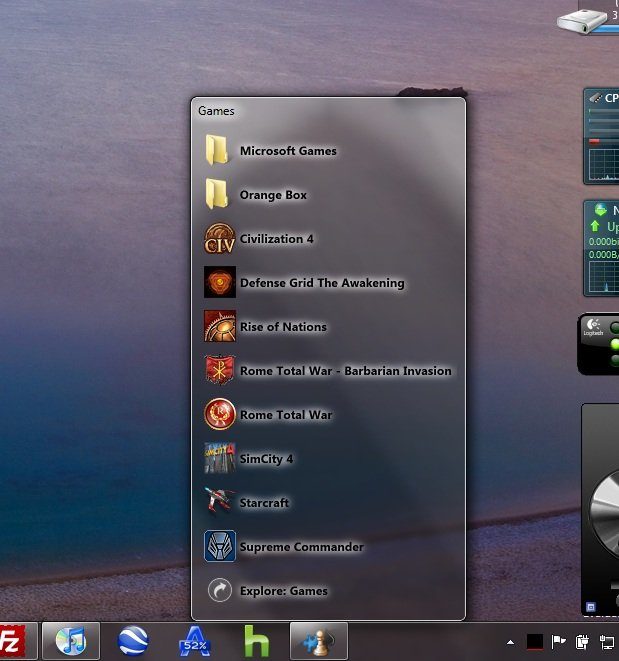This screenshot has height=661, width=619.
Task: Click the power plug tray icon
Action: 582,642
